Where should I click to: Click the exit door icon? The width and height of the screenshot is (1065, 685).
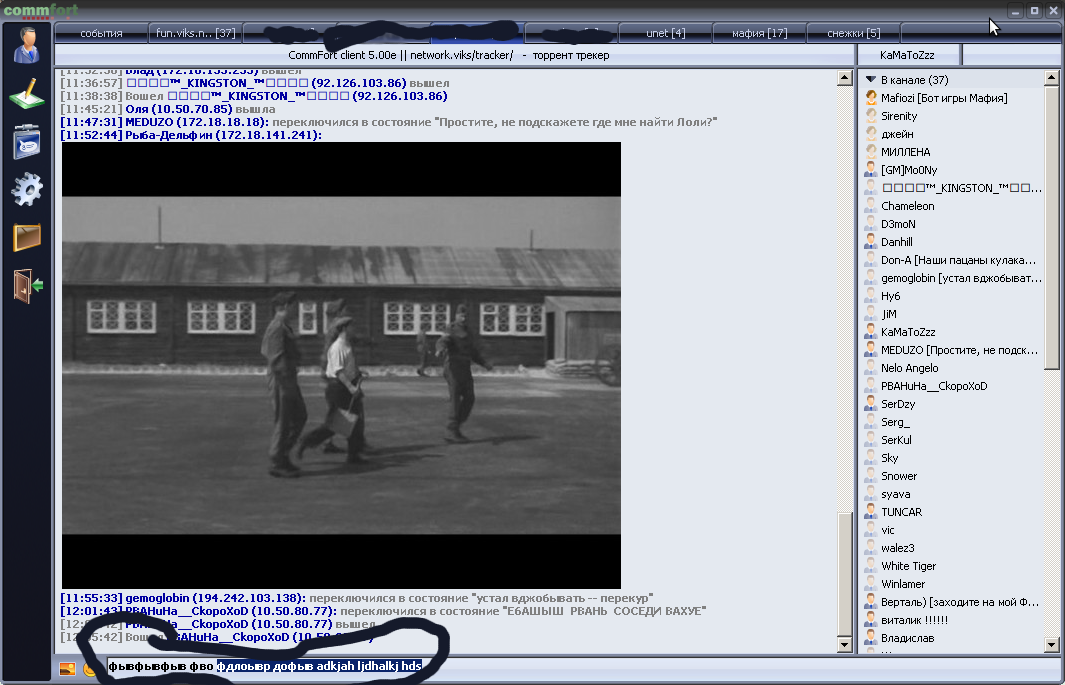coord(27,285)
